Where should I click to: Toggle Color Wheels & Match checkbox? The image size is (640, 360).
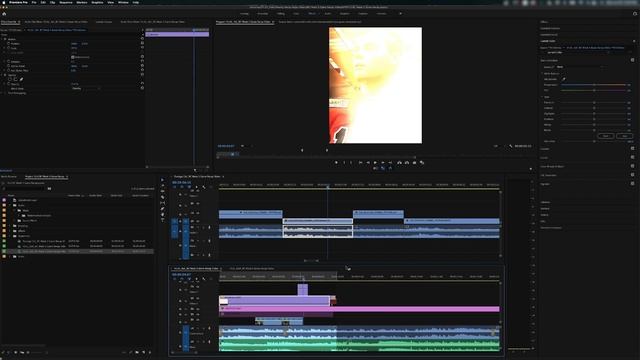[632, 166]
